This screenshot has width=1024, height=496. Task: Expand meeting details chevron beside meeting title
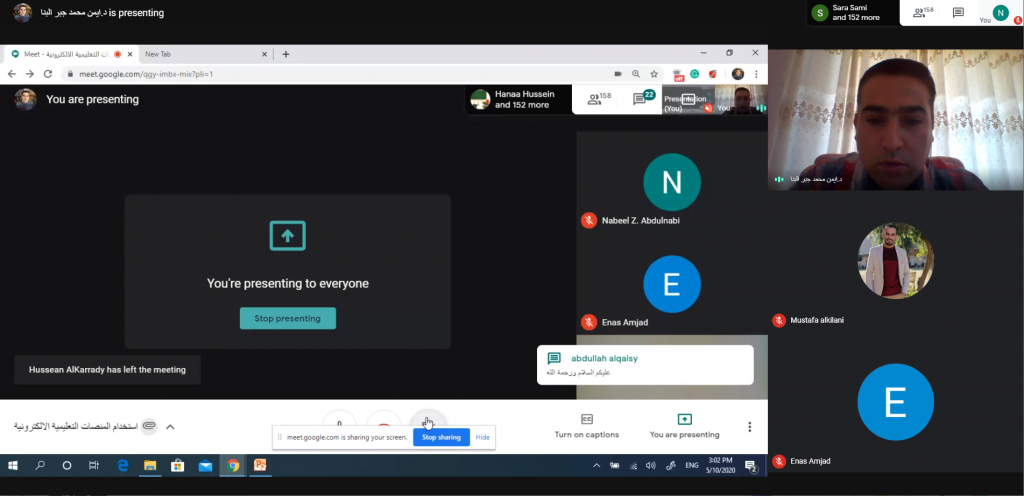pos(170,427)
